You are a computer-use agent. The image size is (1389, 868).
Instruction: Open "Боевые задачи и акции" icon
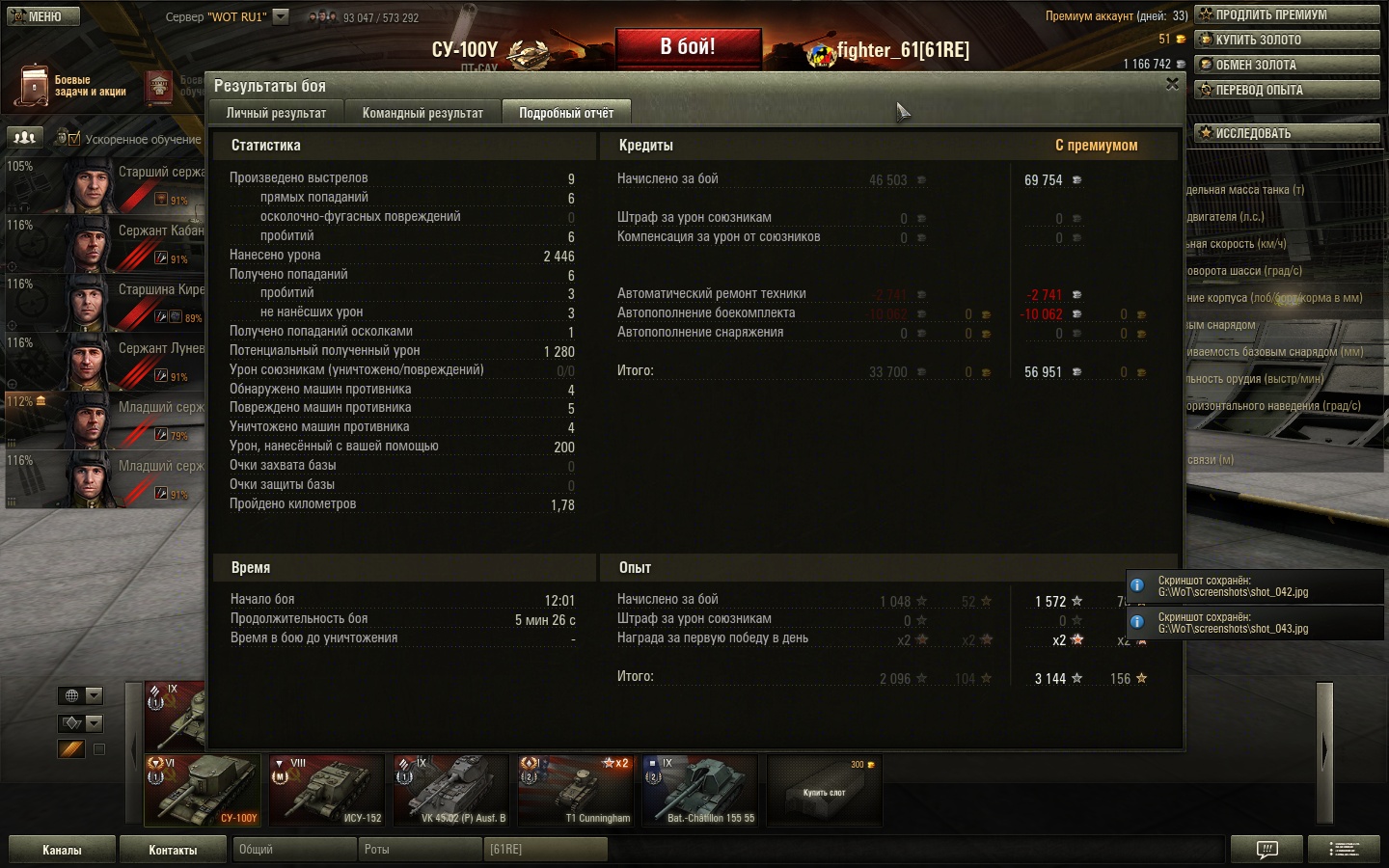(34, 87)
